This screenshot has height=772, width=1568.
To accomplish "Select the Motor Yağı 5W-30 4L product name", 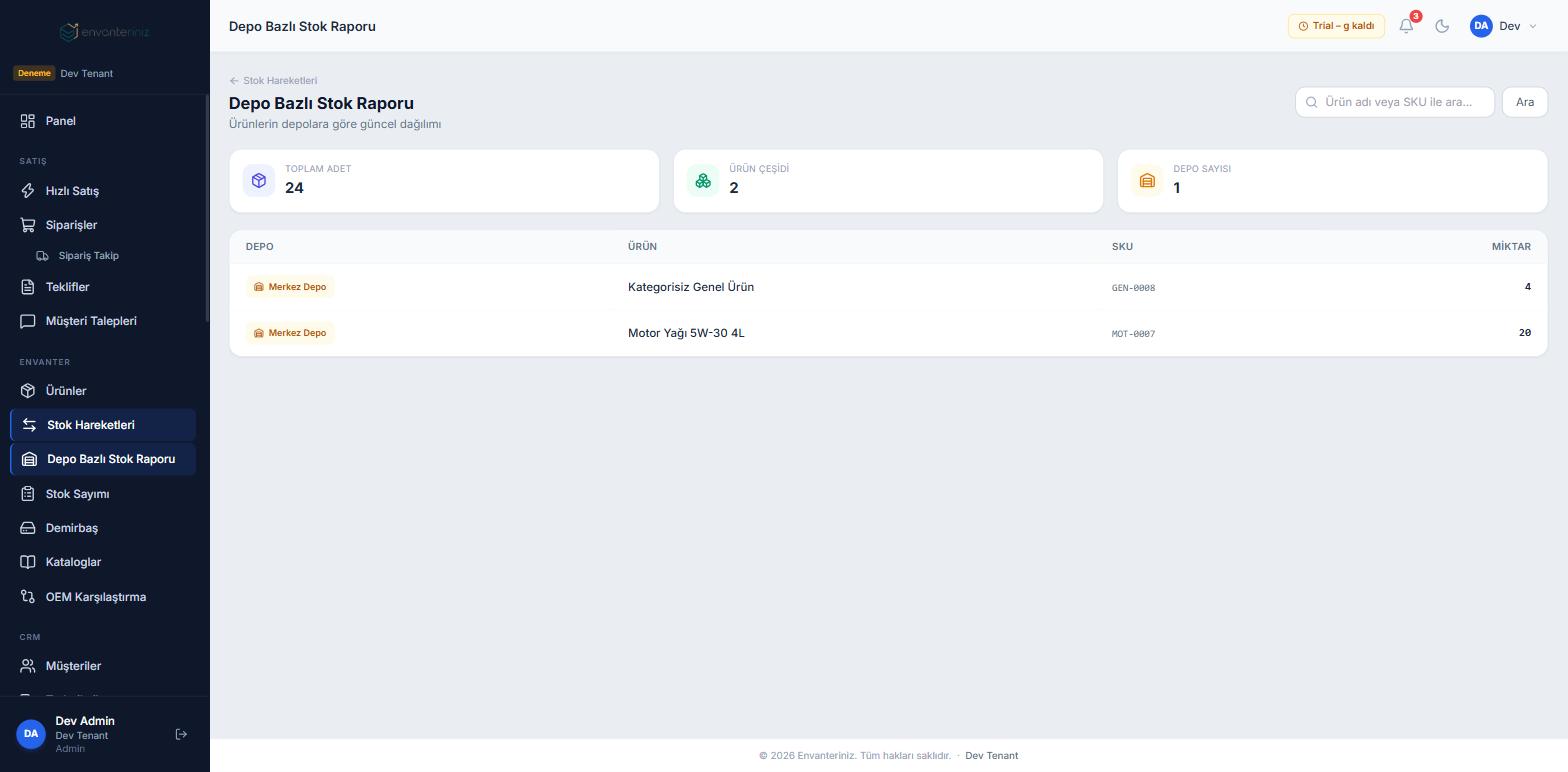I will click(686, 333).
